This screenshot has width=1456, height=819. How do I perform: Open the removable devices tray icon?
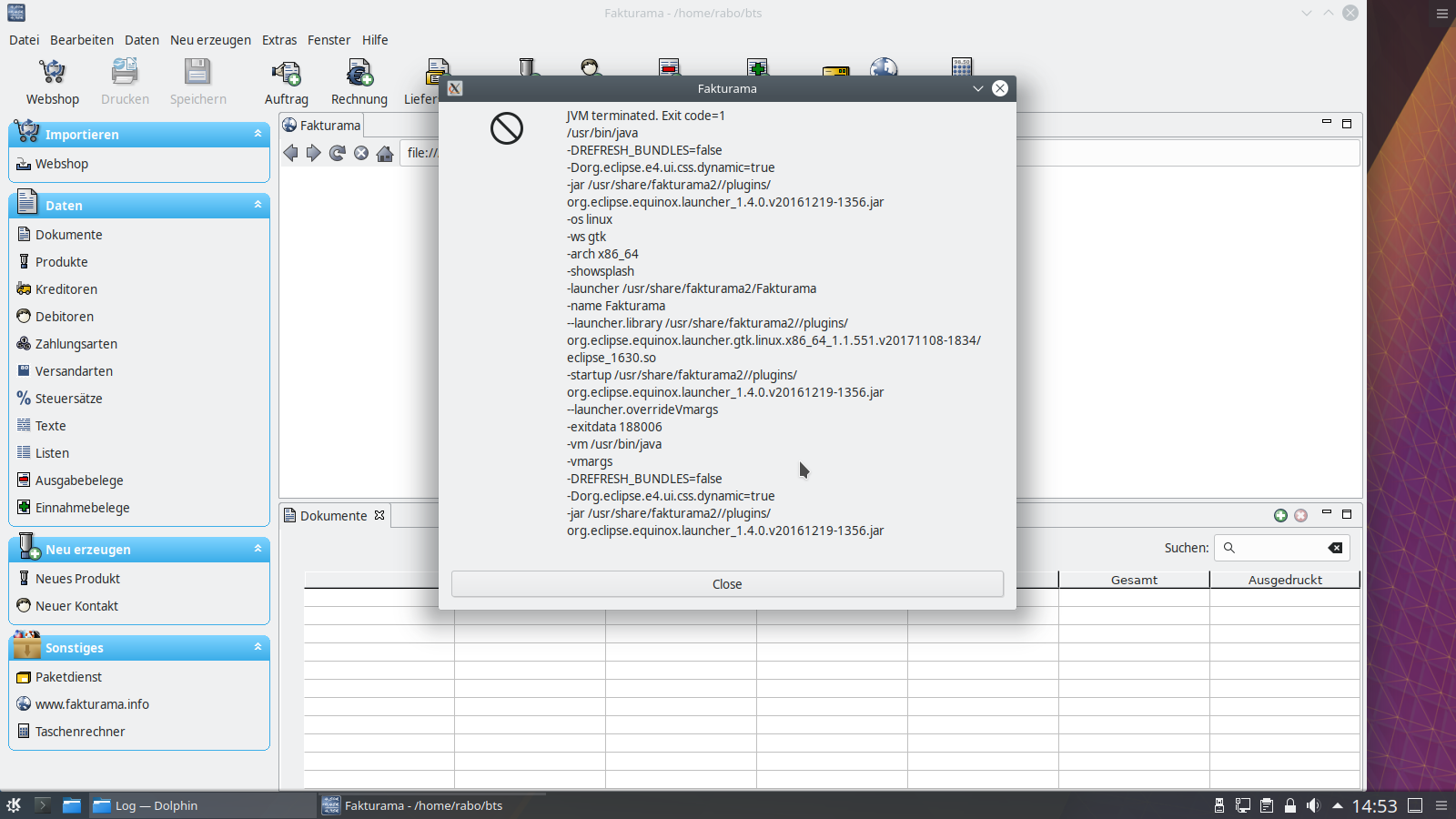pos(1219,805)
